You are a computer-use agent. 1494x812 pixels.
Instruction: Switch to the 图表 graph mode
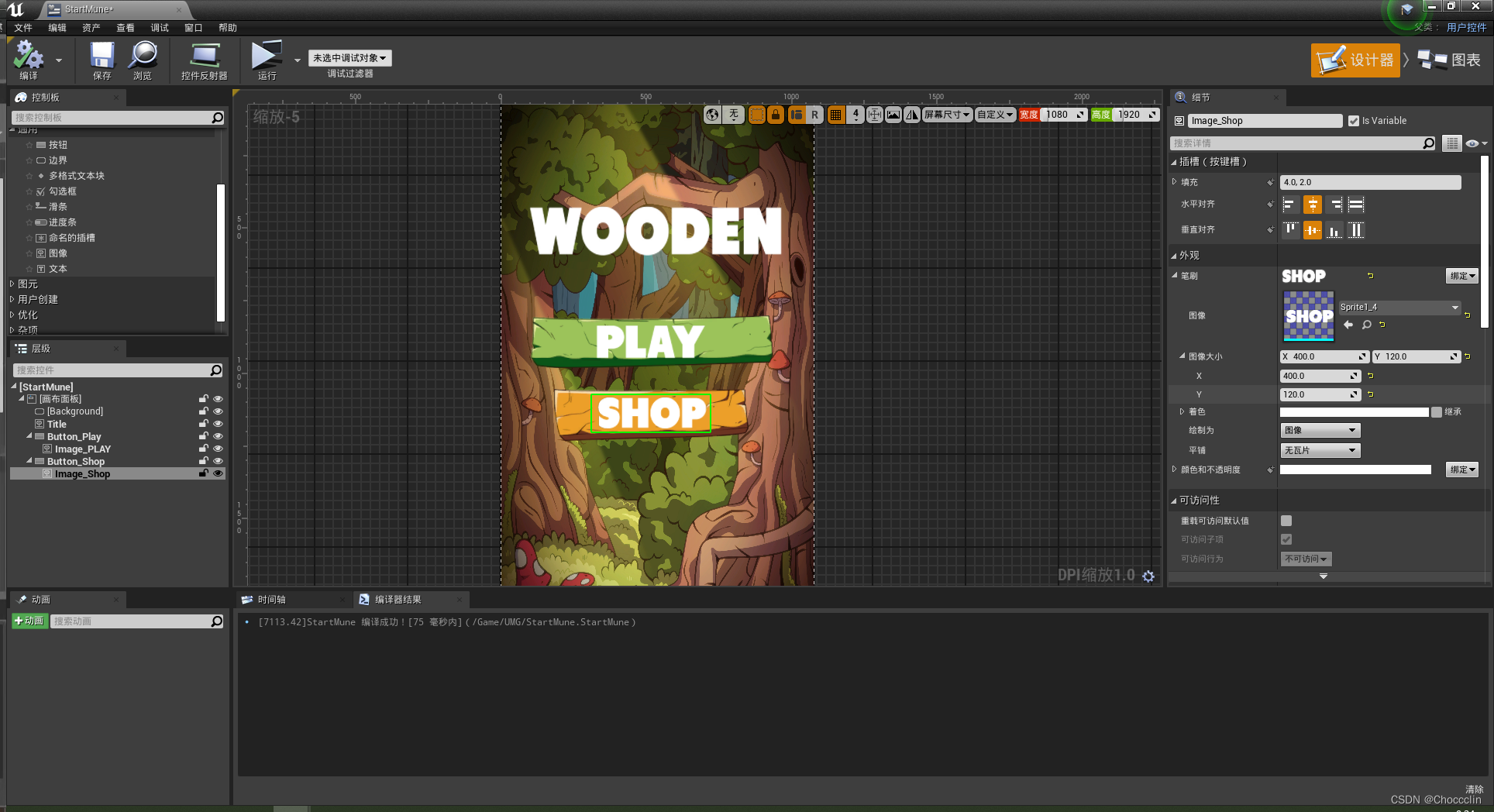coord(1449,60)
